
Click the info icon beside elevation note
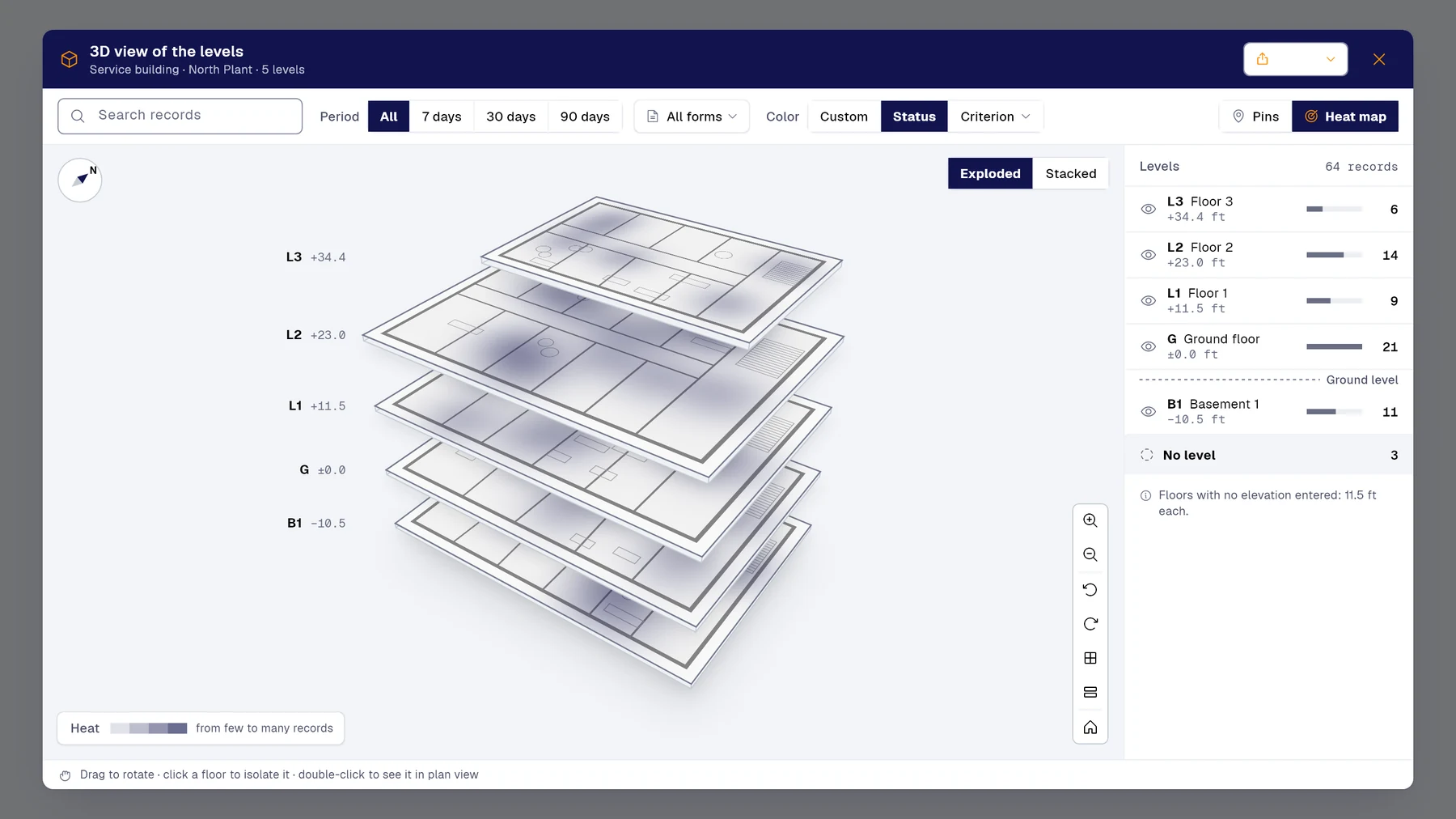click(1146, 495)
